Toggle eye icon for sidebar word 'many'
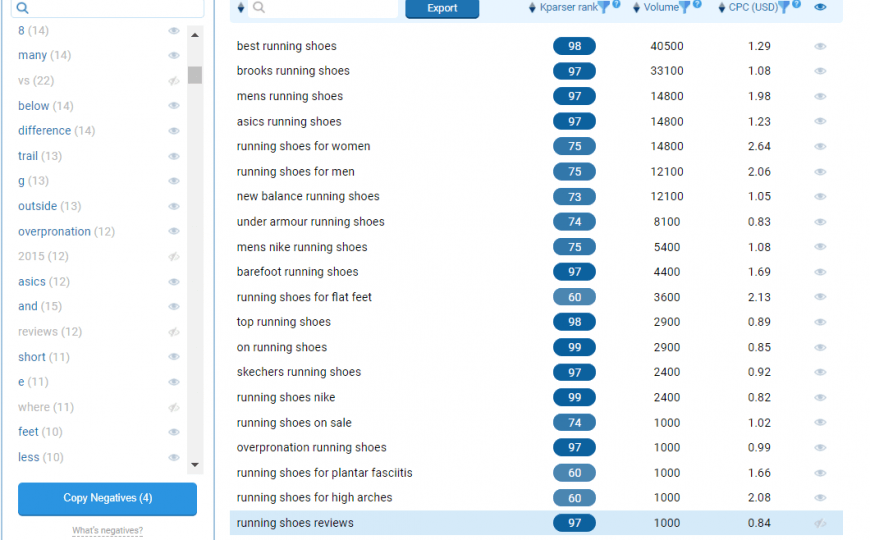The width and height of the screenshot is (870, 540). [174, 55]
